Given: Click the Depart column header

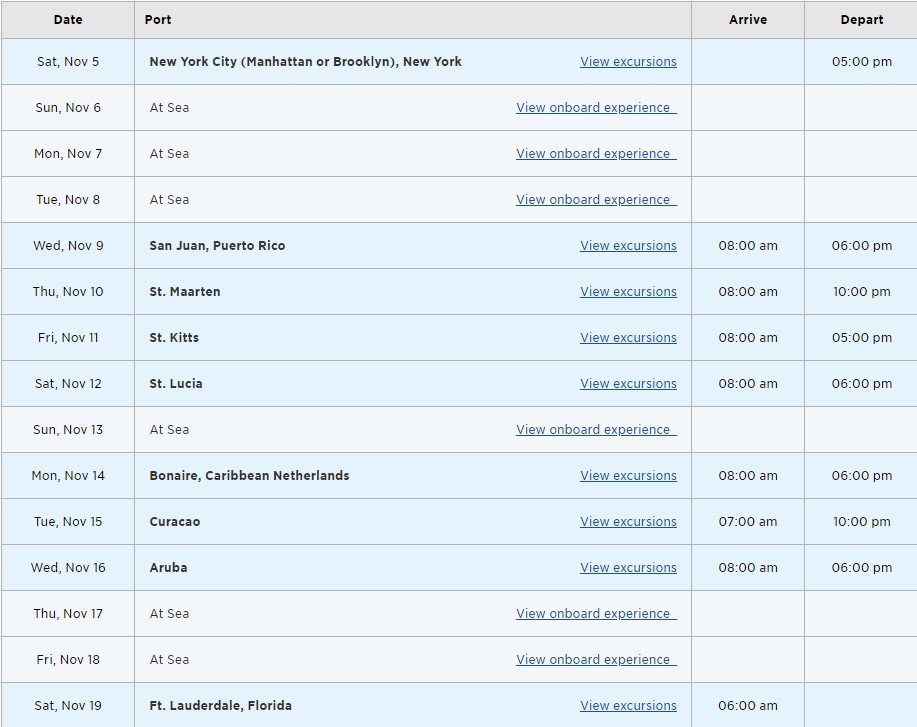Looking at the screenshot, I should point(861,19).
